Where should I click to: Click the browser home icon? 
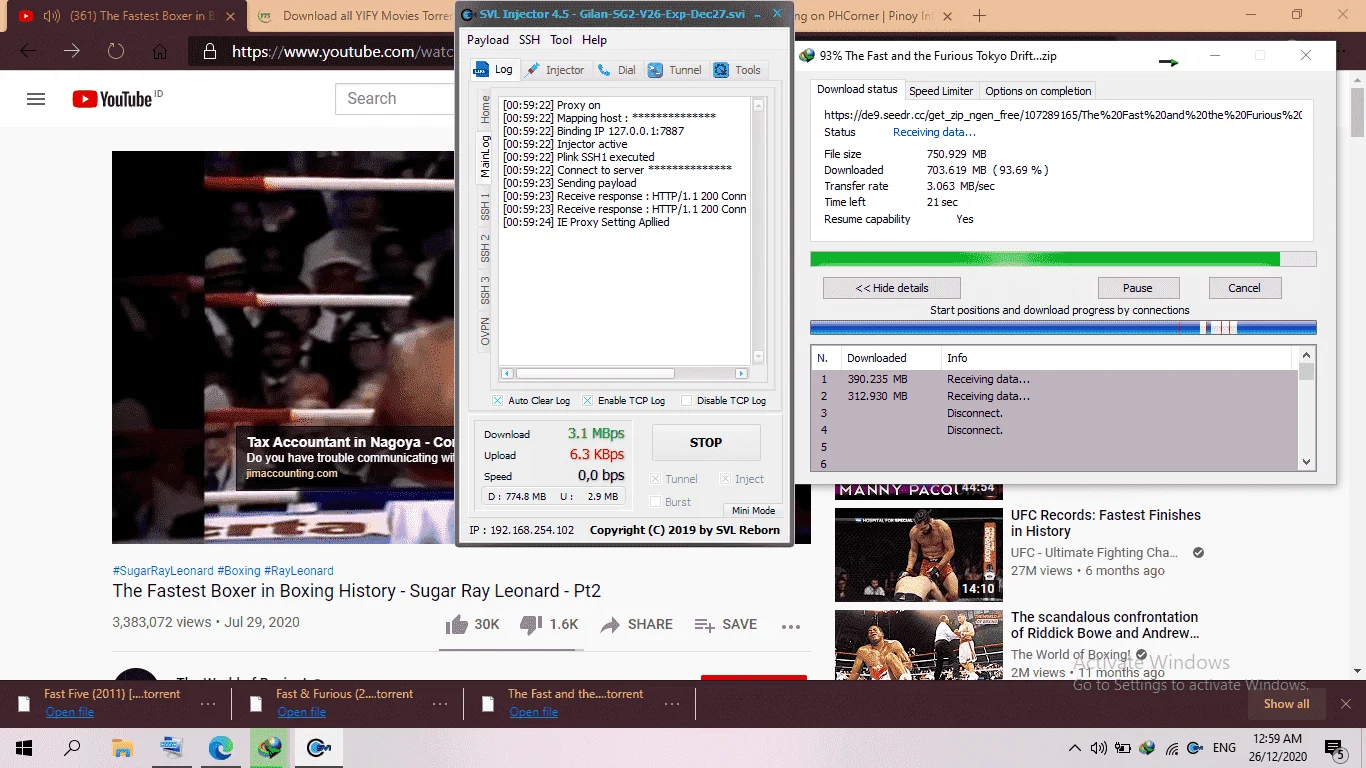point(159,51)
